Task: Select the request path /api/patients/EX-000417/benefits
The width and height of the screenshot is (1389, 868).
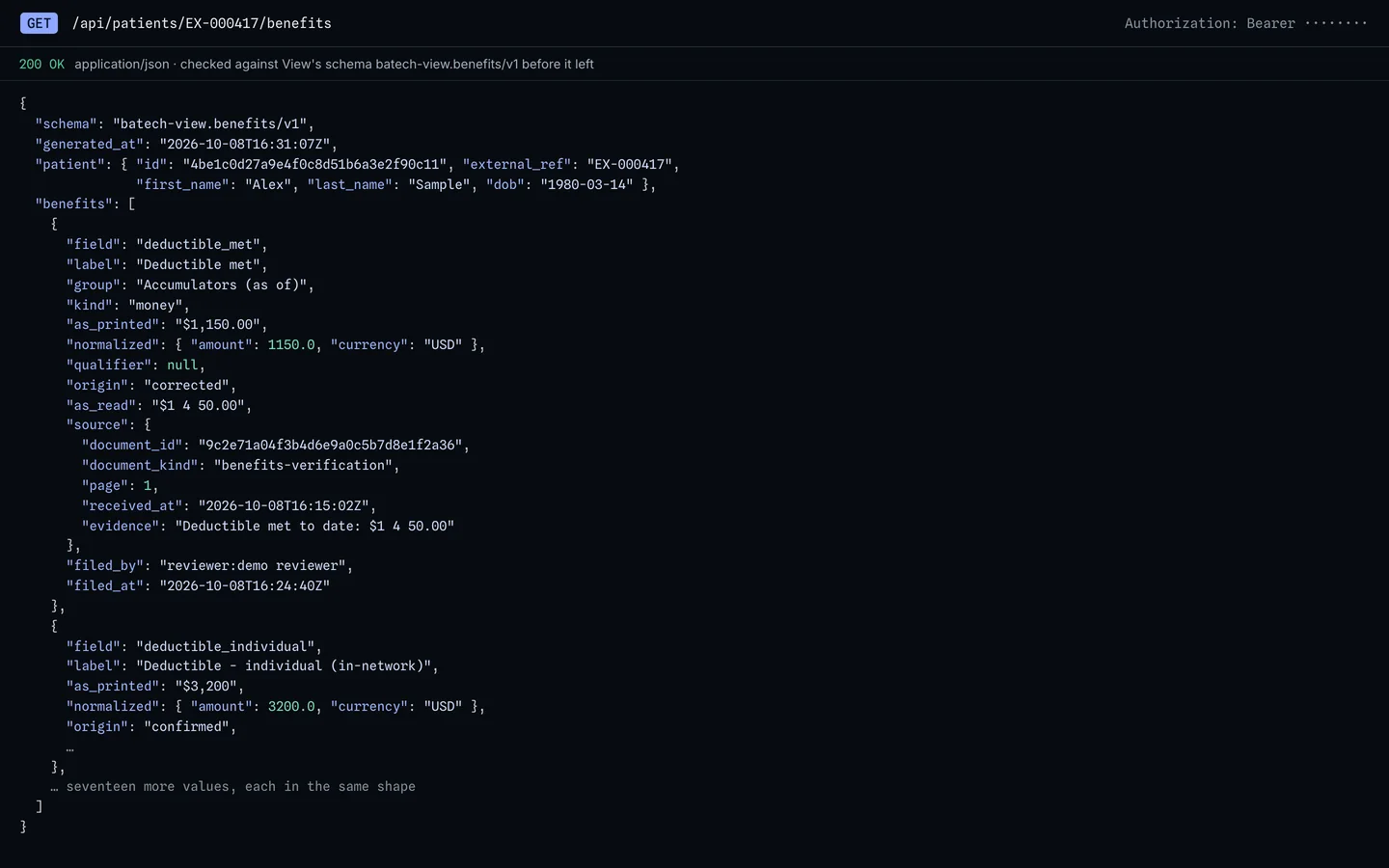Action: (202, 23)
